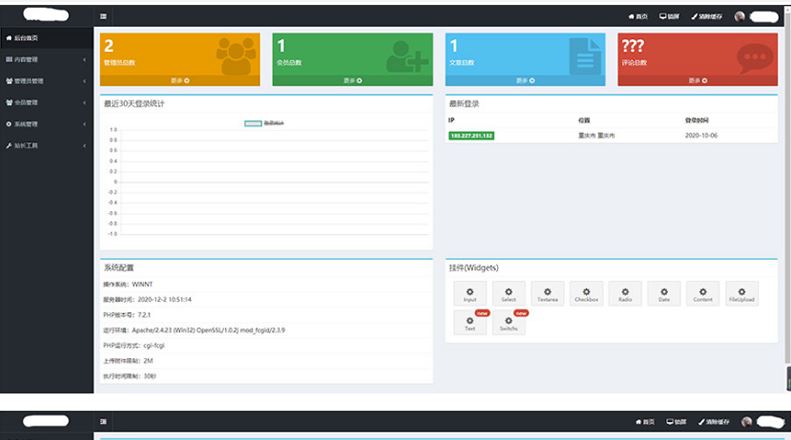The image size is (791, 440).
Task: Go to 首页 in the lower dashboard top bar
Action: coord(645,422)
